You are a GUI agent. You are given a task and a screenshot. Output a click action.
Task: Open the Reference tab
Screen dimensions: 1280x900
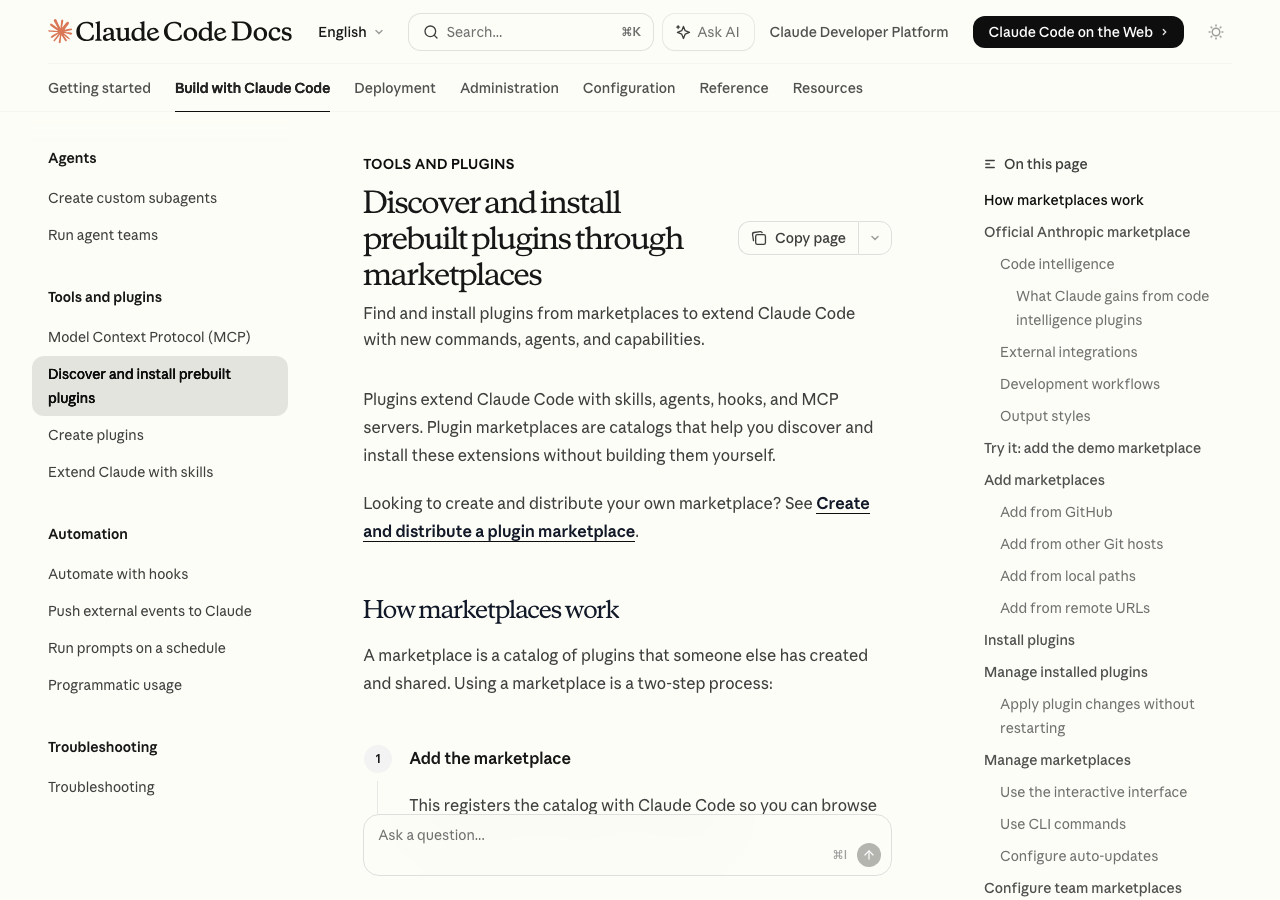[x=733, y=88]
